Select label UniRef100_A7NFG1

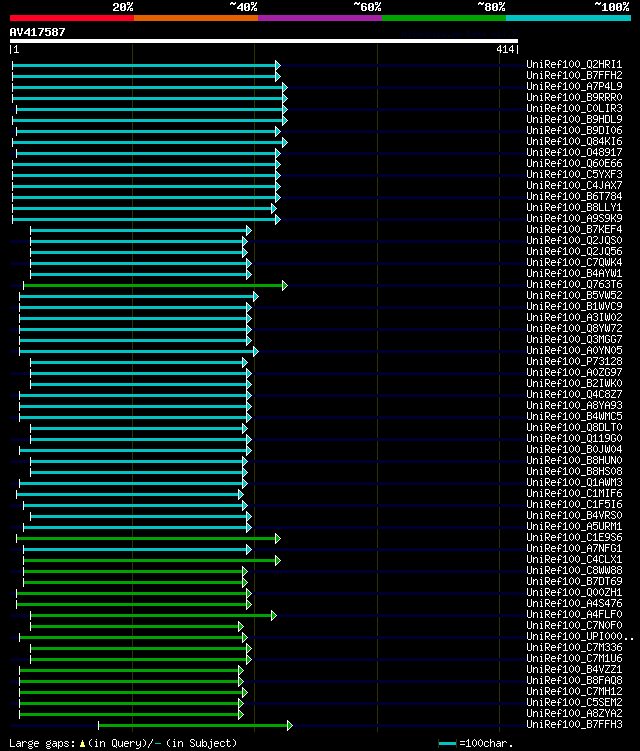click(574, 549)
